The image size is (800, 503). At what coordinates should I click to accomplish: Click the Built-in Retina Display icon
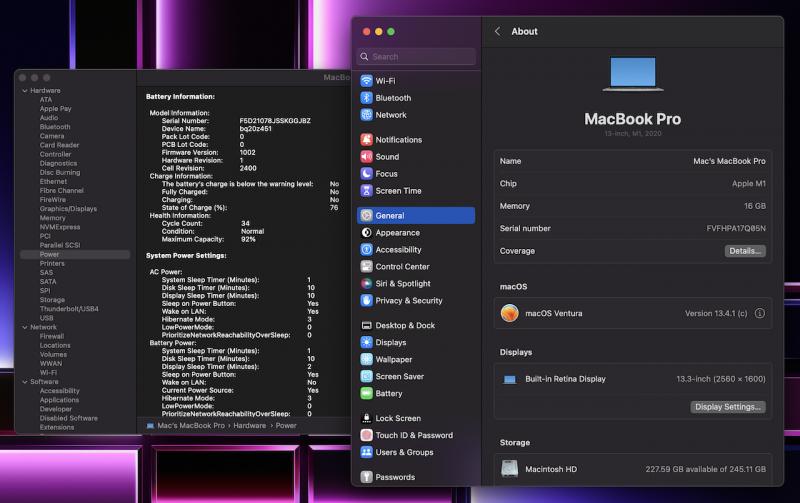point(510,379)
